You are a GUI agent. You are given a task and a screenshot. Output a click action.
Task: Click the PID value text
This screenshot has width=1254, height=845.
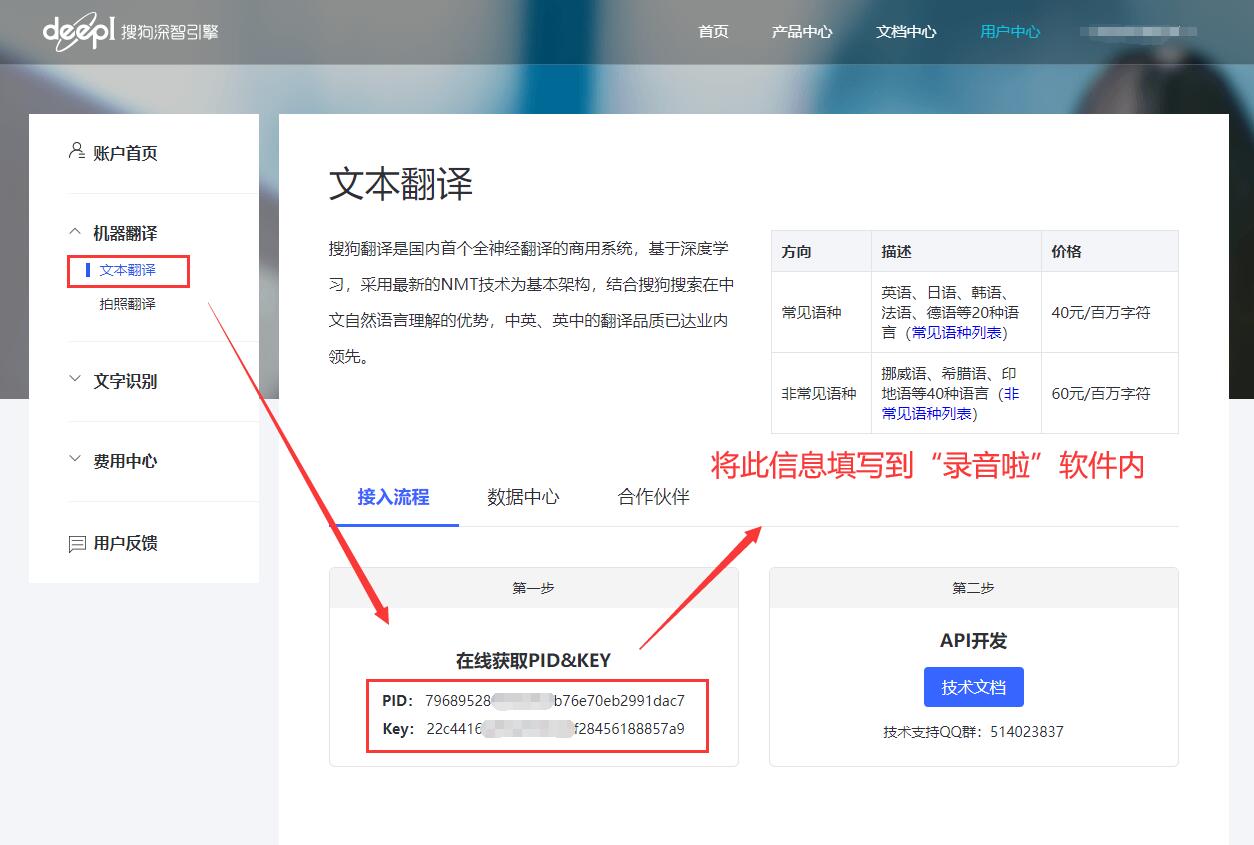(x=555, y=700)
